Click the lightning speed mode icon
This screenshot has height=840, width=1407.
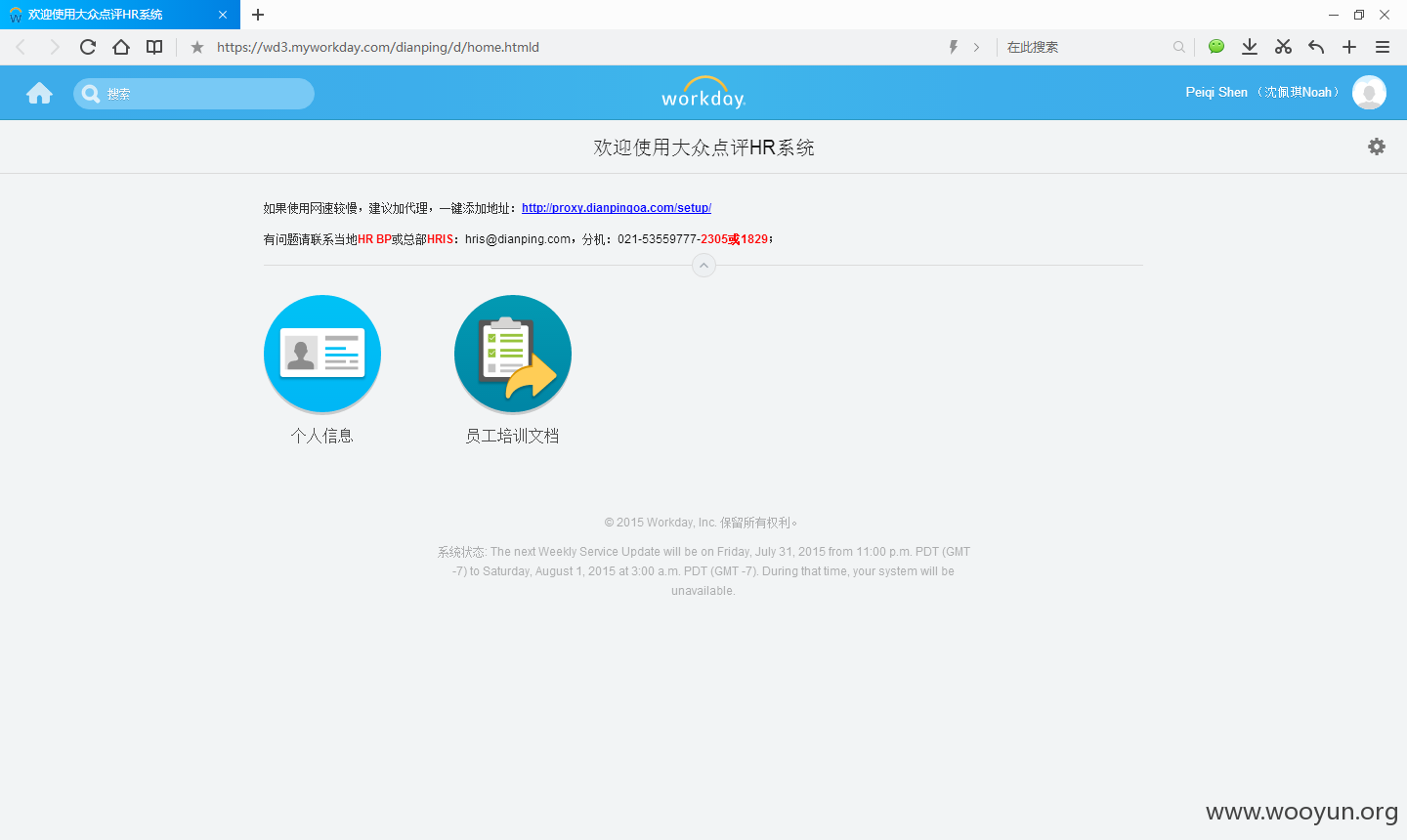[x=954, y=47]
